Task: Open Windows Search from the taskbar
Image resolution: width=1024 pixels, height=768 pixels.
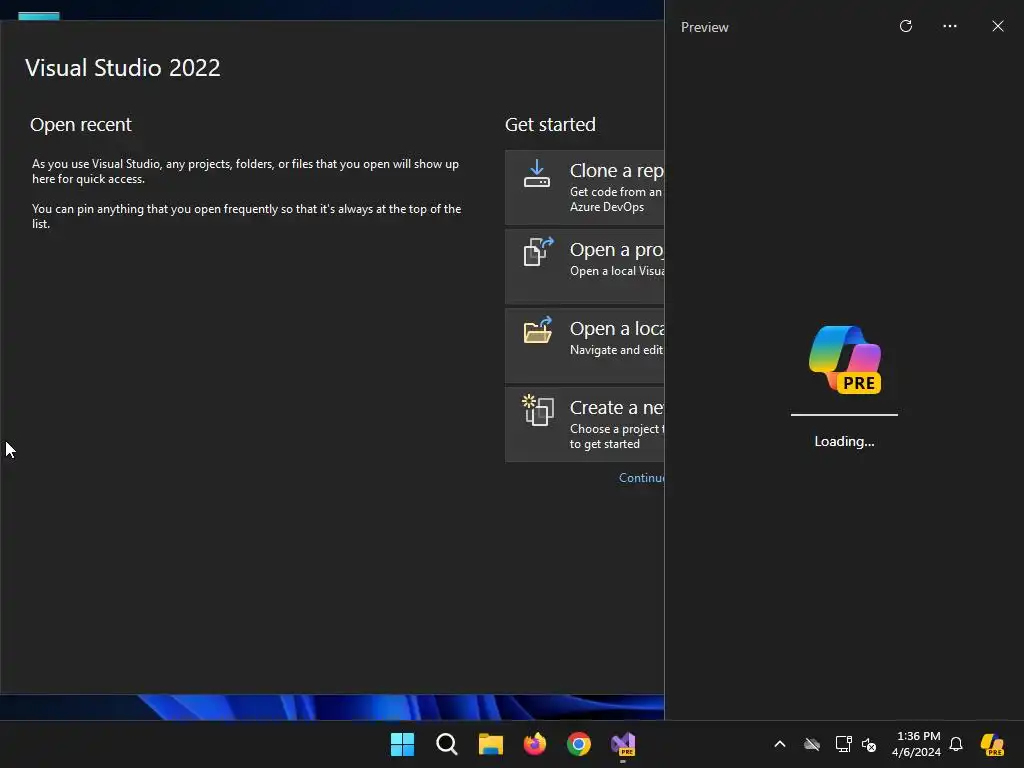Action: 447,744
